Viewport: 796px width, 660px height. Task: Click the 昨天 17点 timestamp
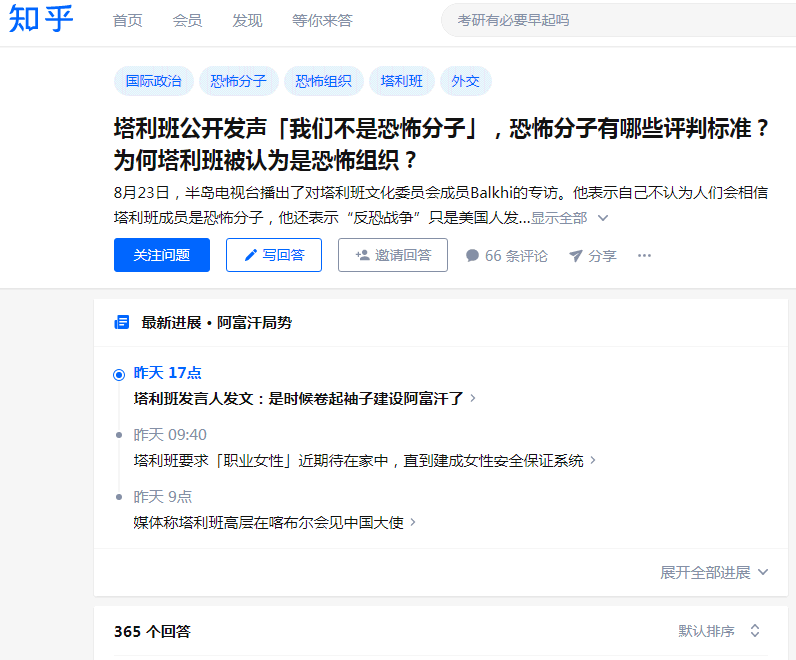(x=168, y=373)
